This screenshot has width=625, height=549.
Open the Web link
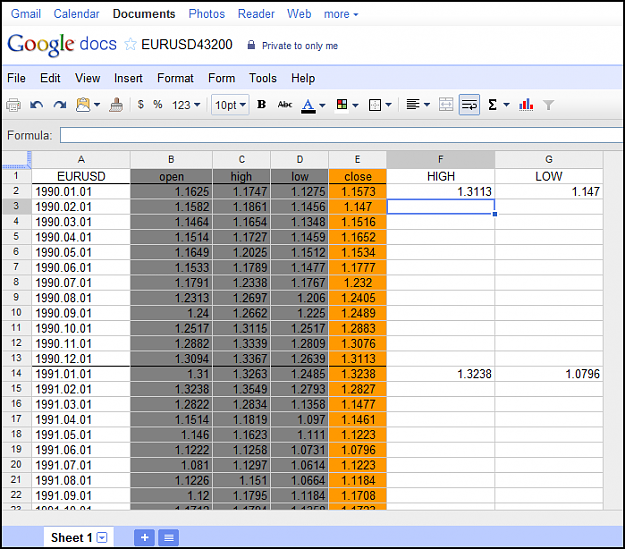(x=299, y=14)
